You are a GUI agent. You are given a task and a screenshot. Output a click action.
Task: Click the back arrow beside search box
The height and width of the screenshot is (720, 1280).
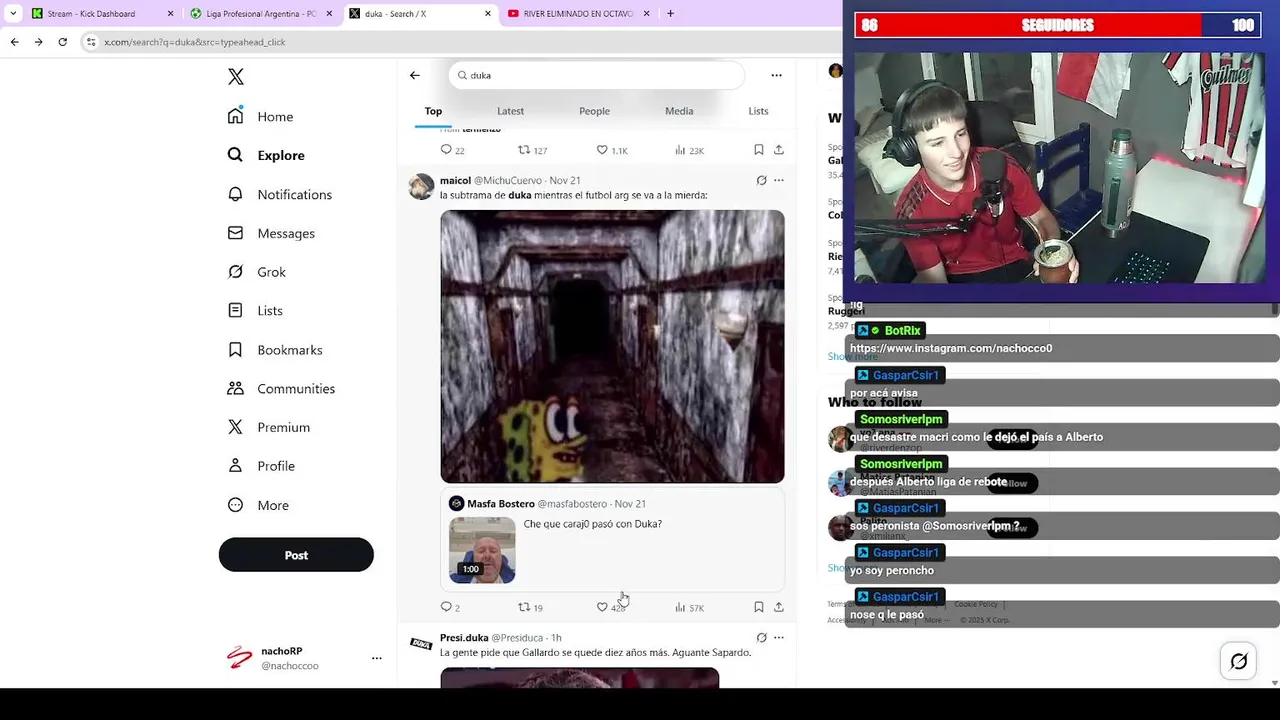coord(414,75)
